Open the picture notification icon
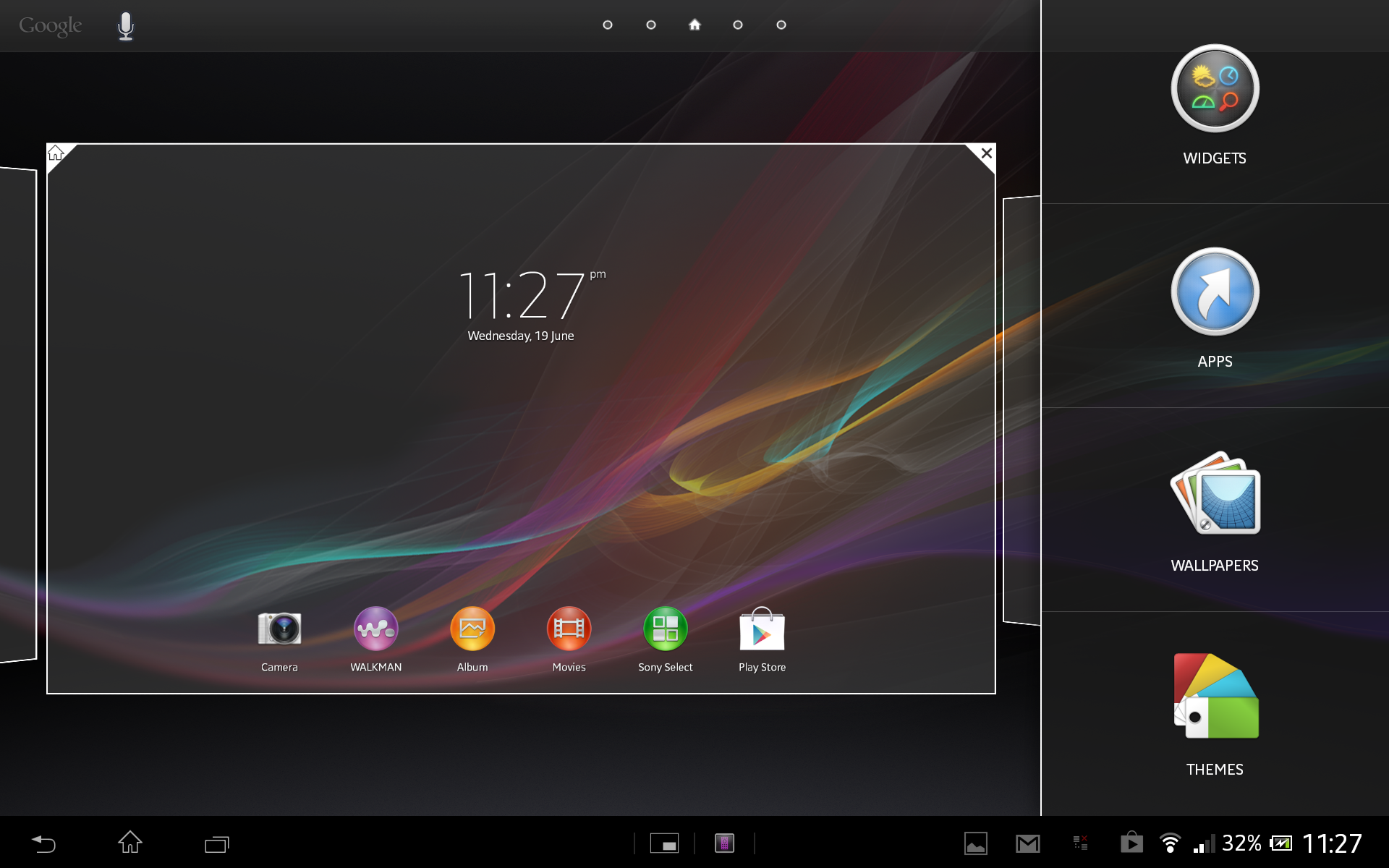Image resolution: width=1389 pixels, height=868 pixels. coord(976,843)
